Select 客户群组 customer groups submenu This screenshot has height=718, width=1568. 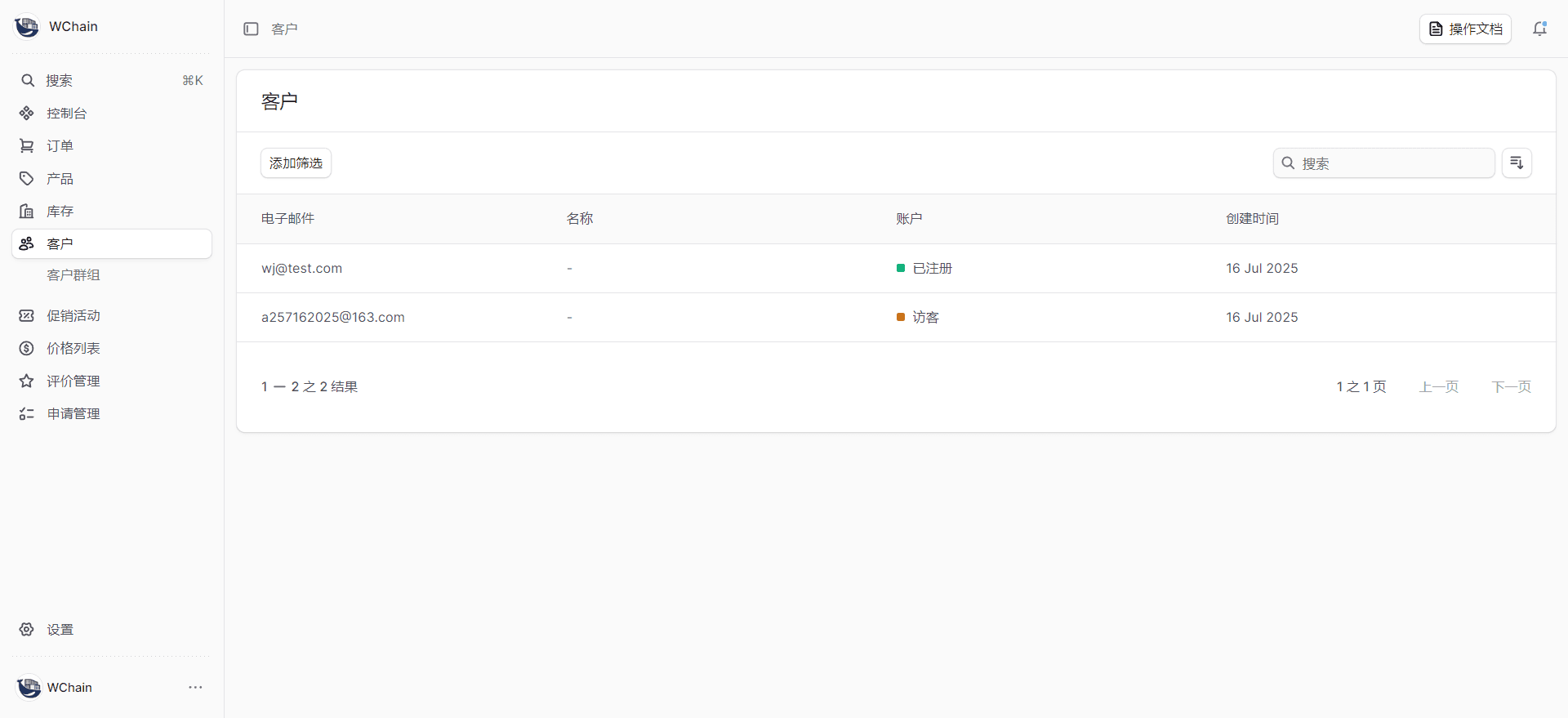pos(73,275)
